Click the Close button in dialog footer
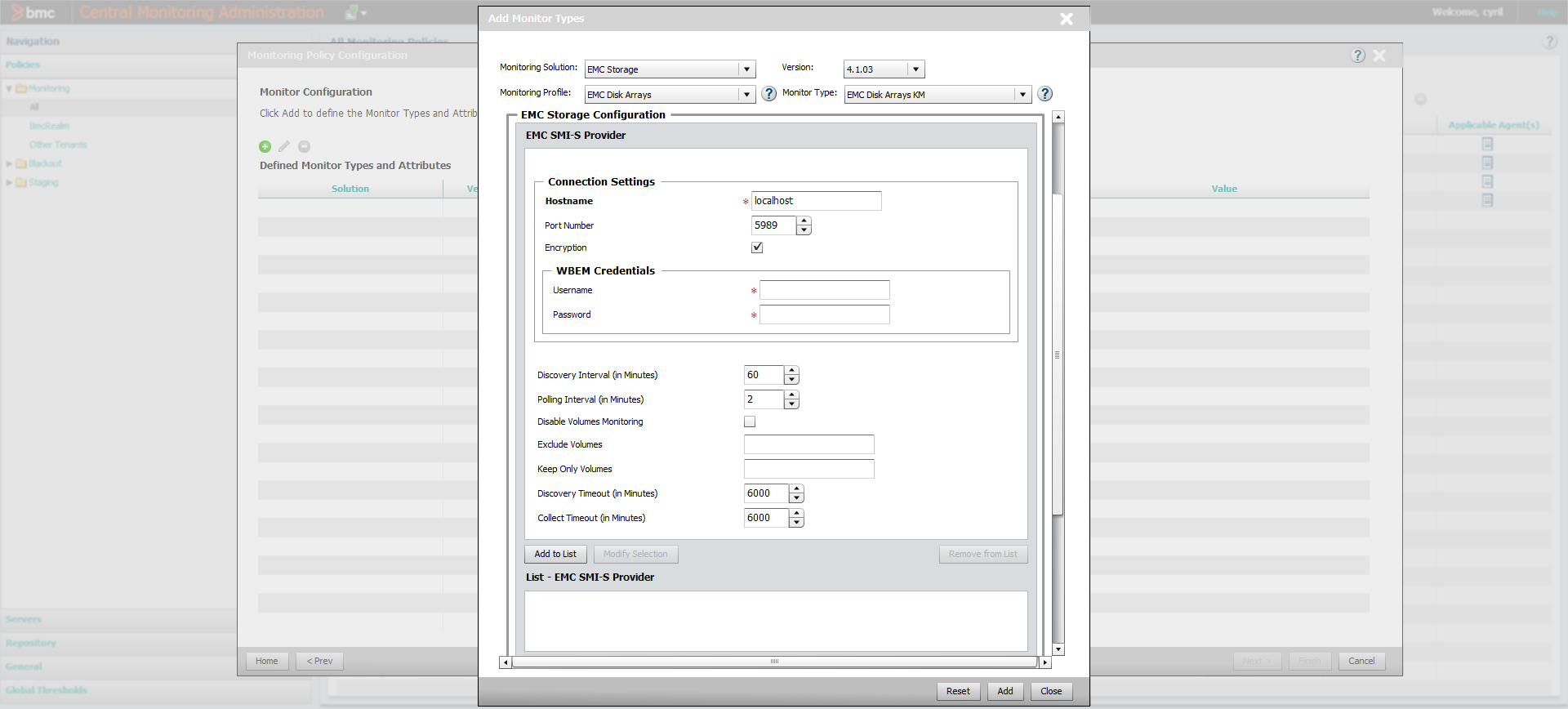This screenshot has height=709, width=1568. (x=1051, y=691)
